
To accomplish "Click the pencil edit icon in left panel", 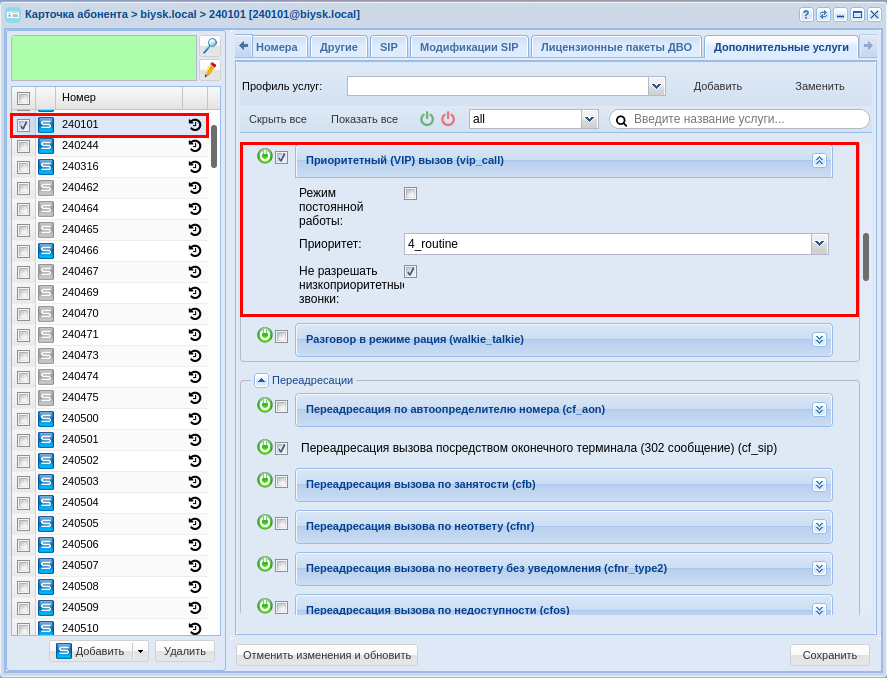I will point(209,69).
